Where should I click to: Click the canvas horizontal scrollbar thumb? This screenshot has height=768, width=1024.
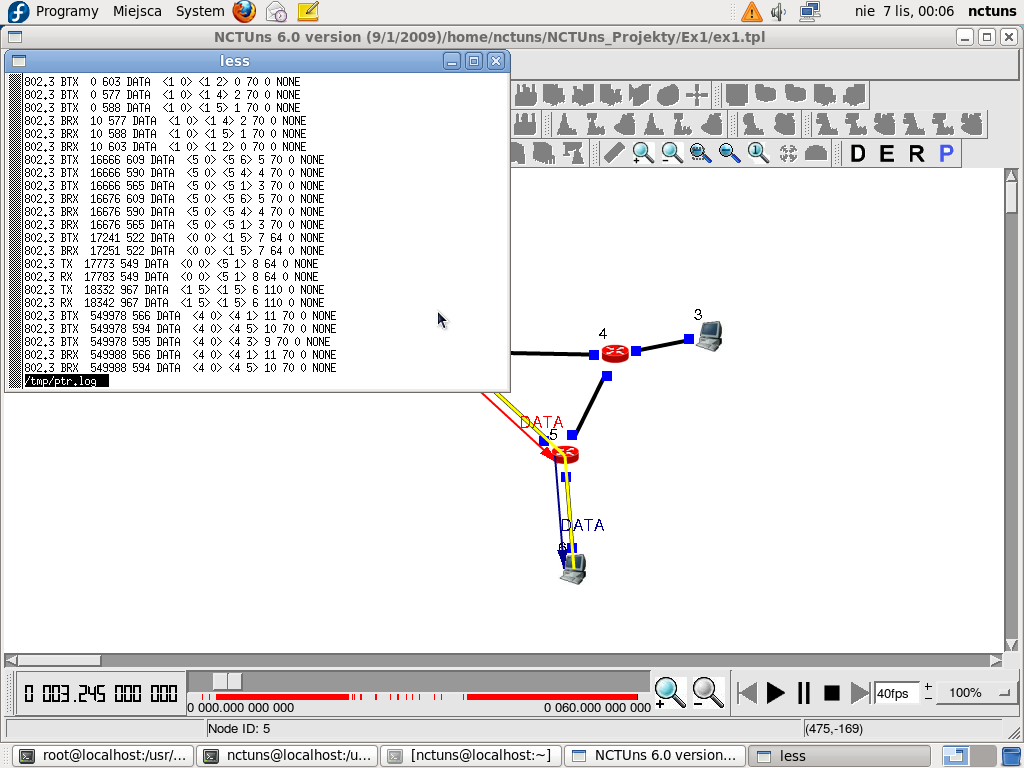tap(59, 660)
